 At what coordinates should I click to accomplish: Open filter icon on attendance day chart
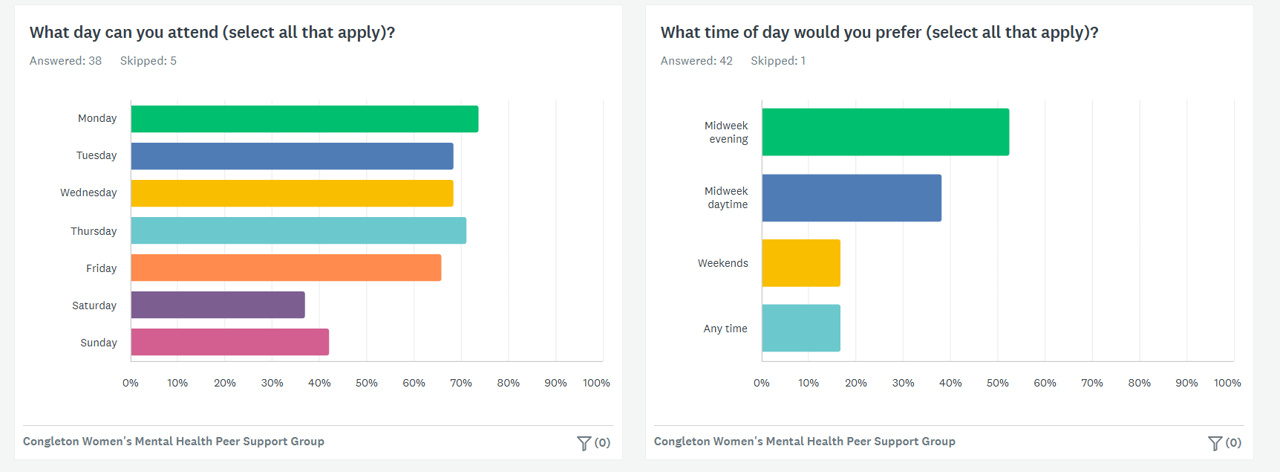click(x=585, y=443)
